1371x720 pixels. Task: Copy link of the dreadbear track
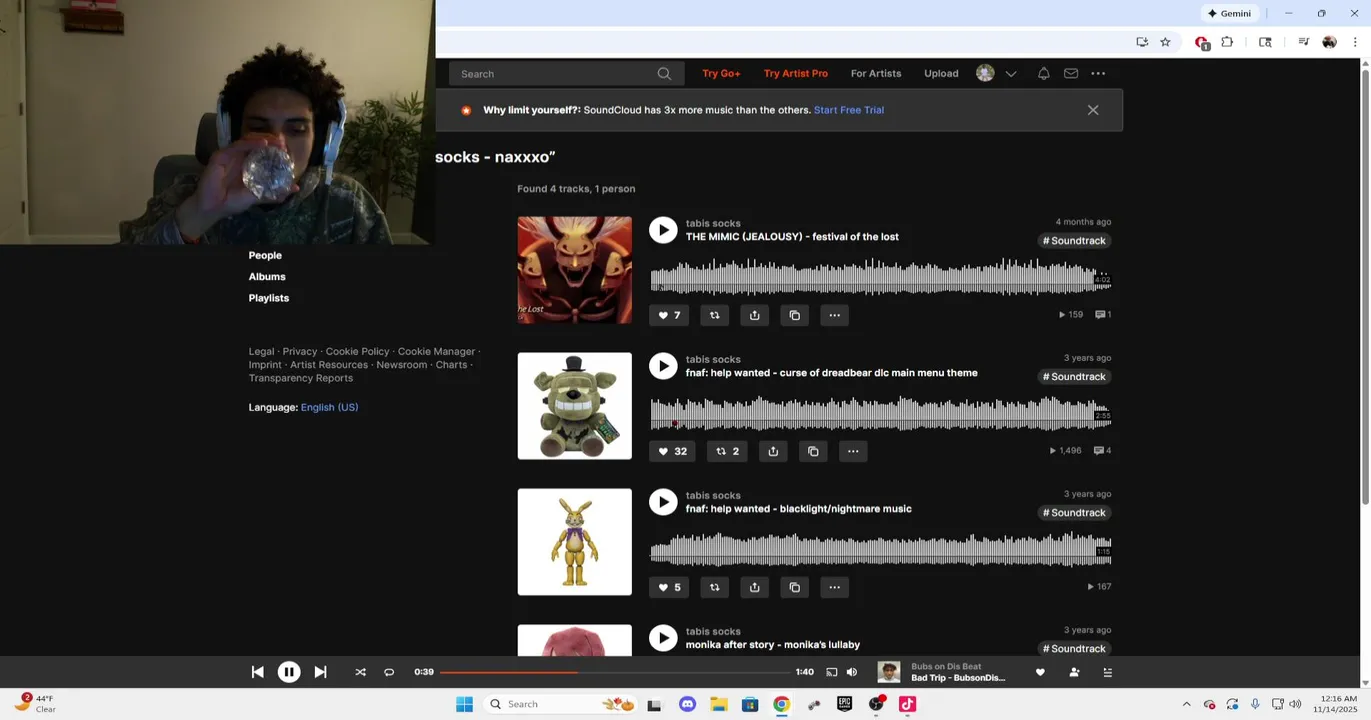pos(813,451)
